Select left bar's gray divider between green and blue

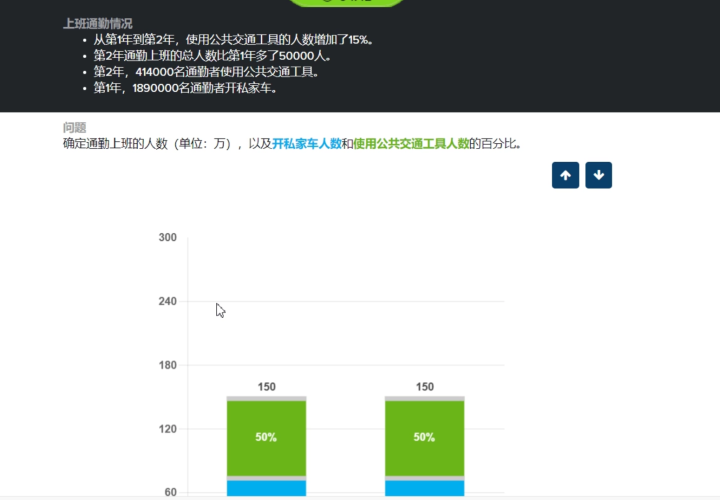point(266,478)
